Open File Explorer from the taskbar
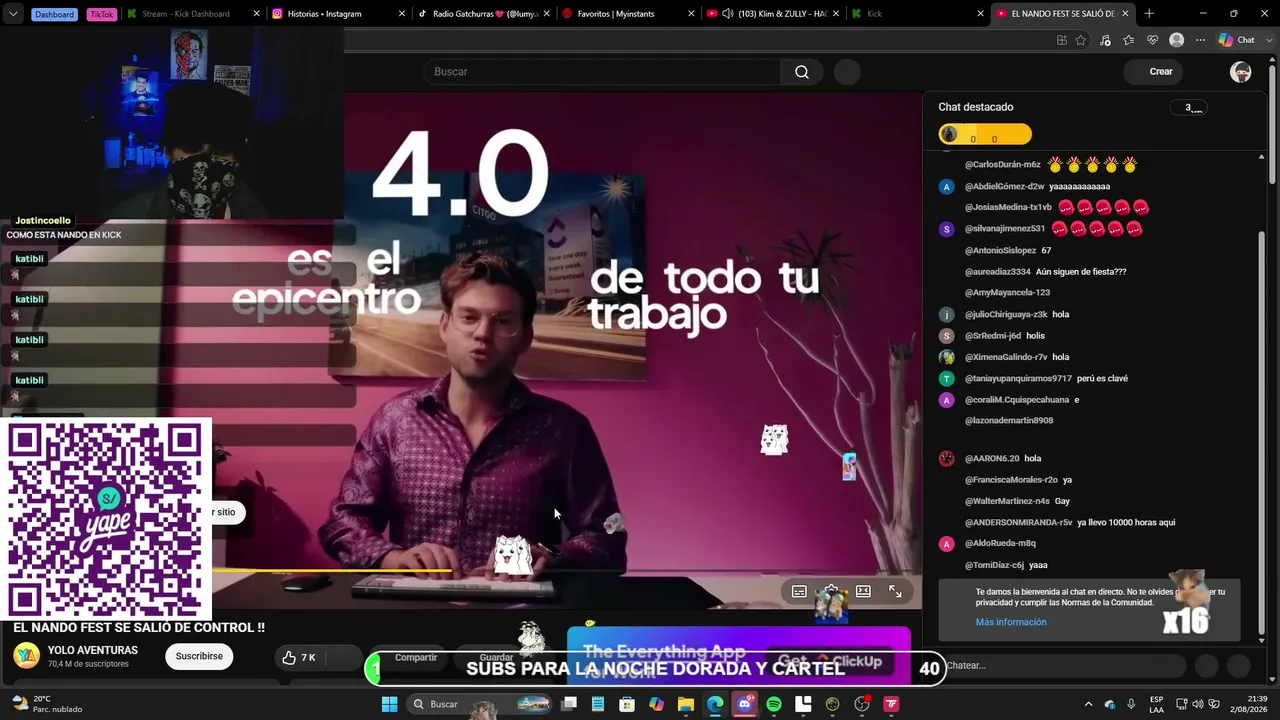Viewport: 1280px width, 720px height. coord(686,704)
